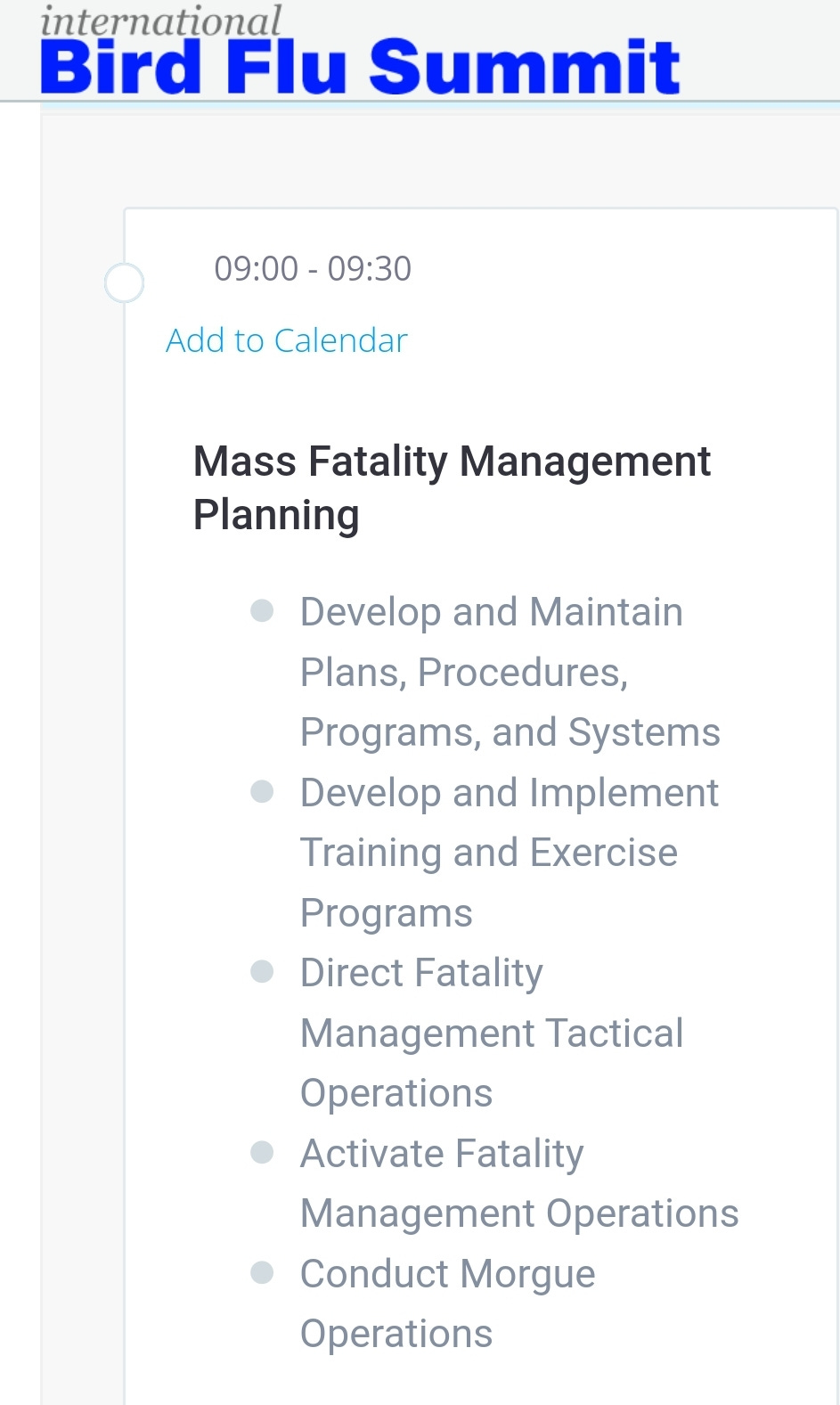Click the 'Training and Exercise' text line
The height and width of the screenshot is (1405, 840).
[x=488, y=853]
